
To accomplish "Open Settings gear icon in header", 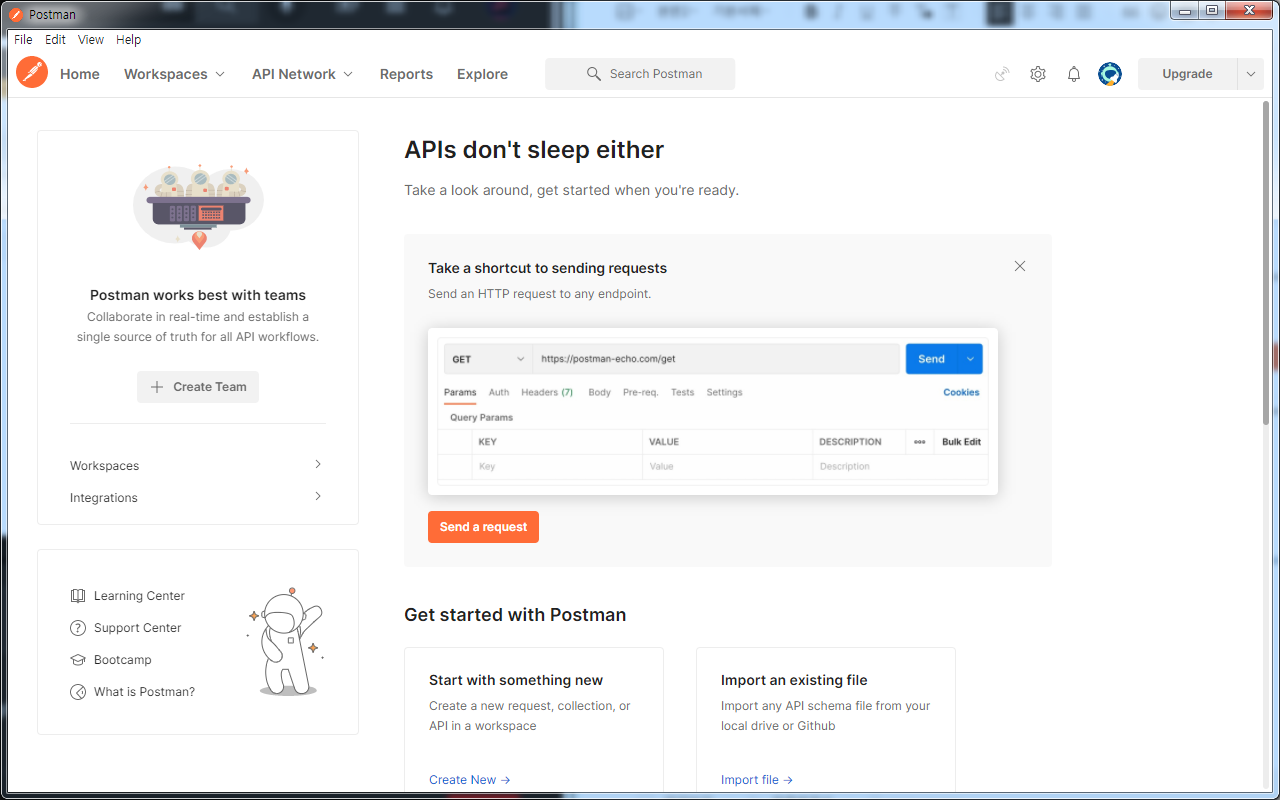I will pos(1038,74).
